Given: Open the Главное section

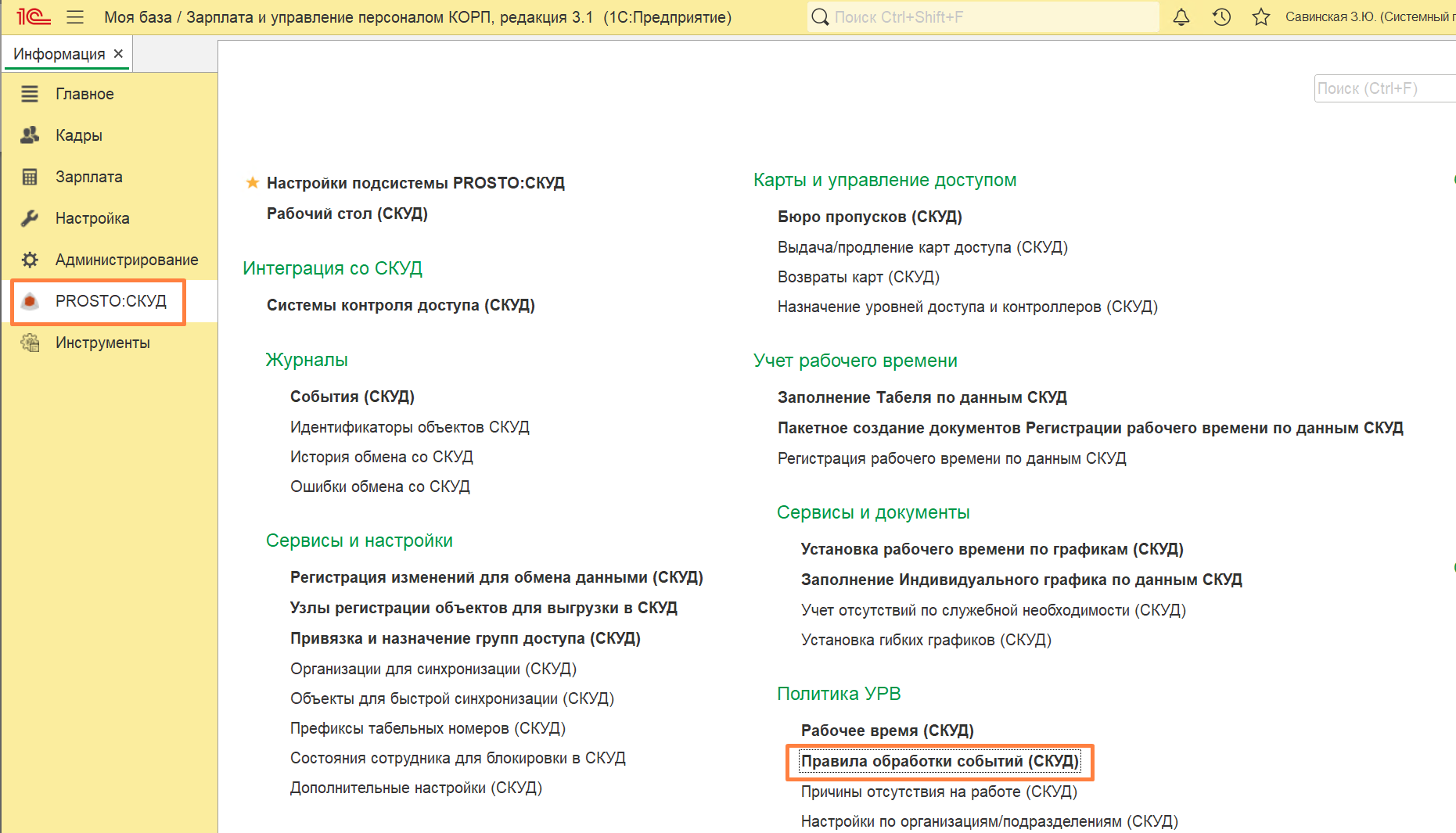Looking at the screenshot, I should 84,94.
